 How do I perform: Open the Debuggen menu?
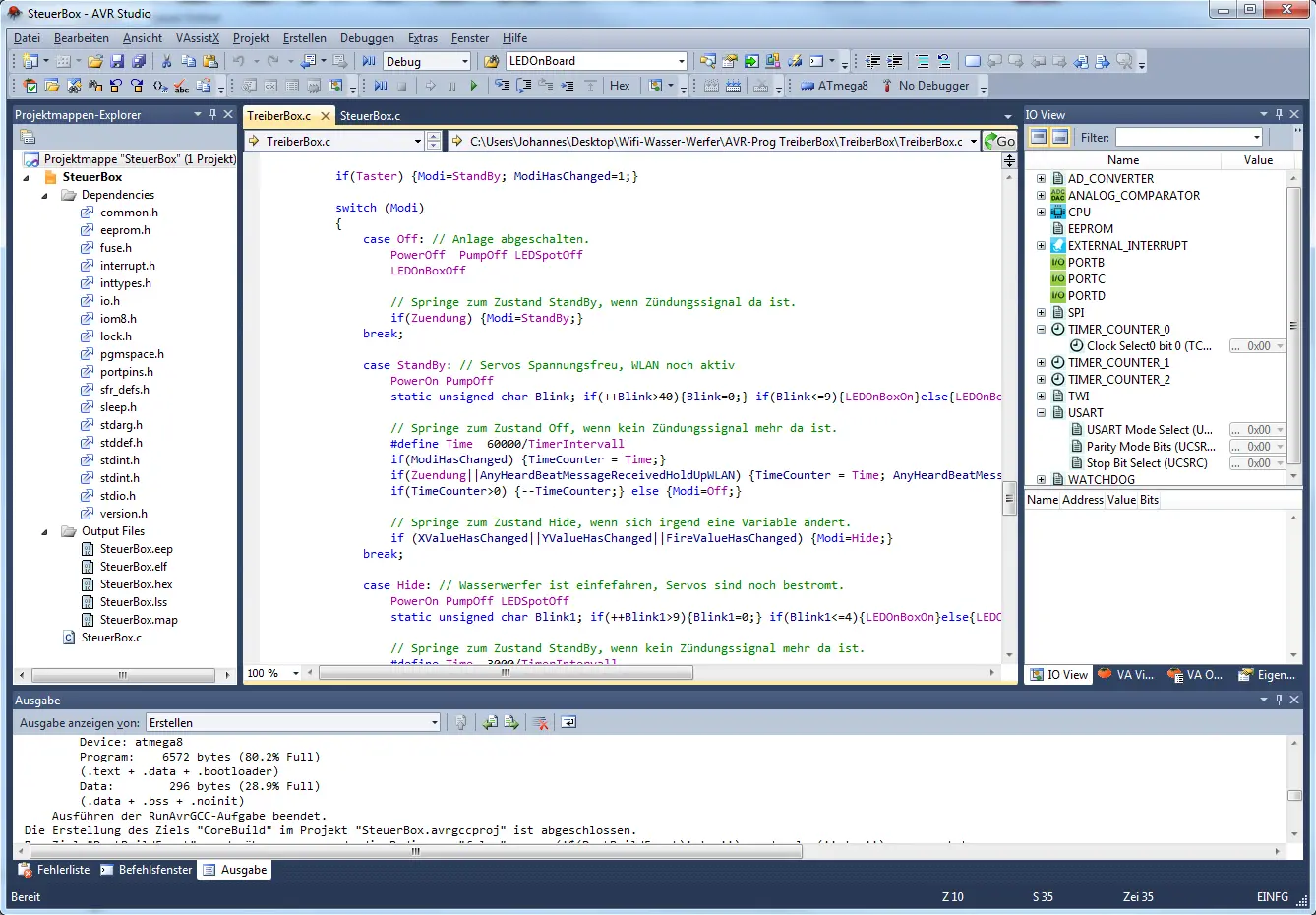[x=367, y=38]
